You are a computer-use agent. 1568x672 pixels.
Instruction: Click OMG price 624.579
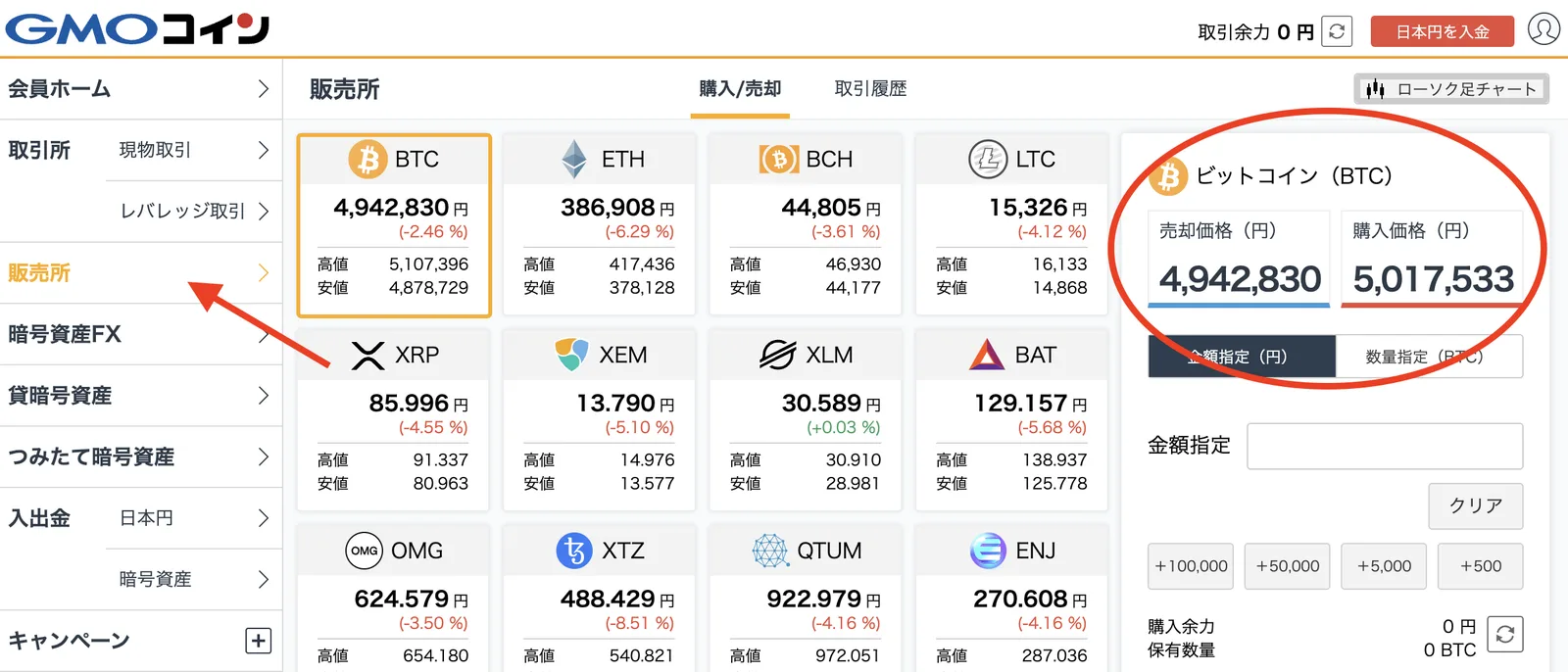click(402, 600)
